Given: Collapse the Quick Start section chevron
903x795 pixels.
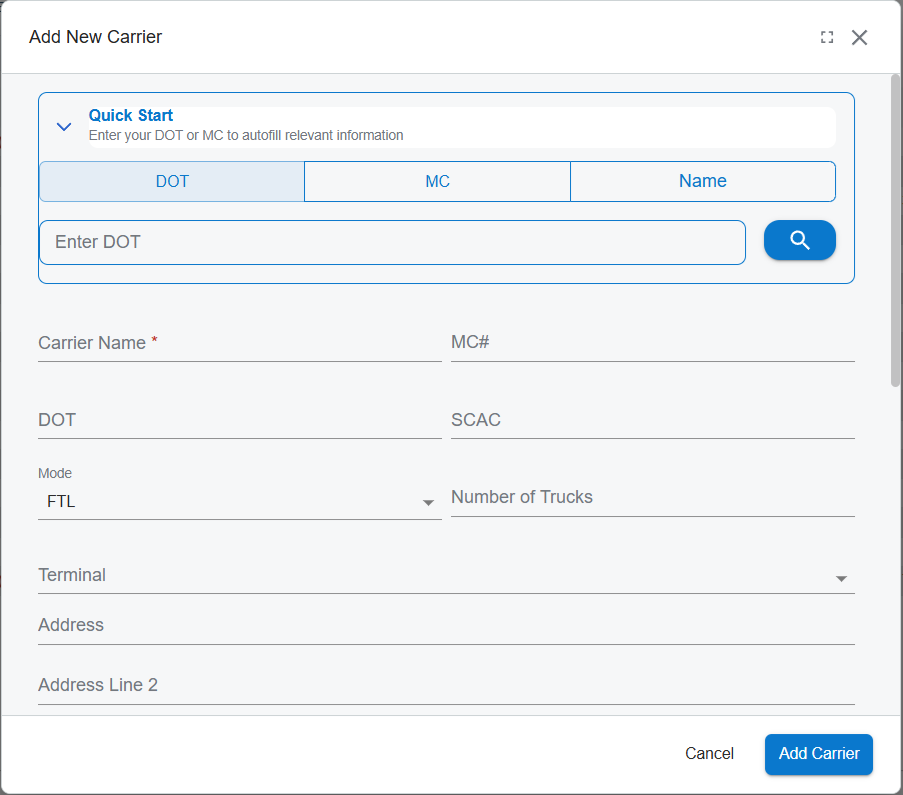Looking at the screenshot, I should coord(64,127).
